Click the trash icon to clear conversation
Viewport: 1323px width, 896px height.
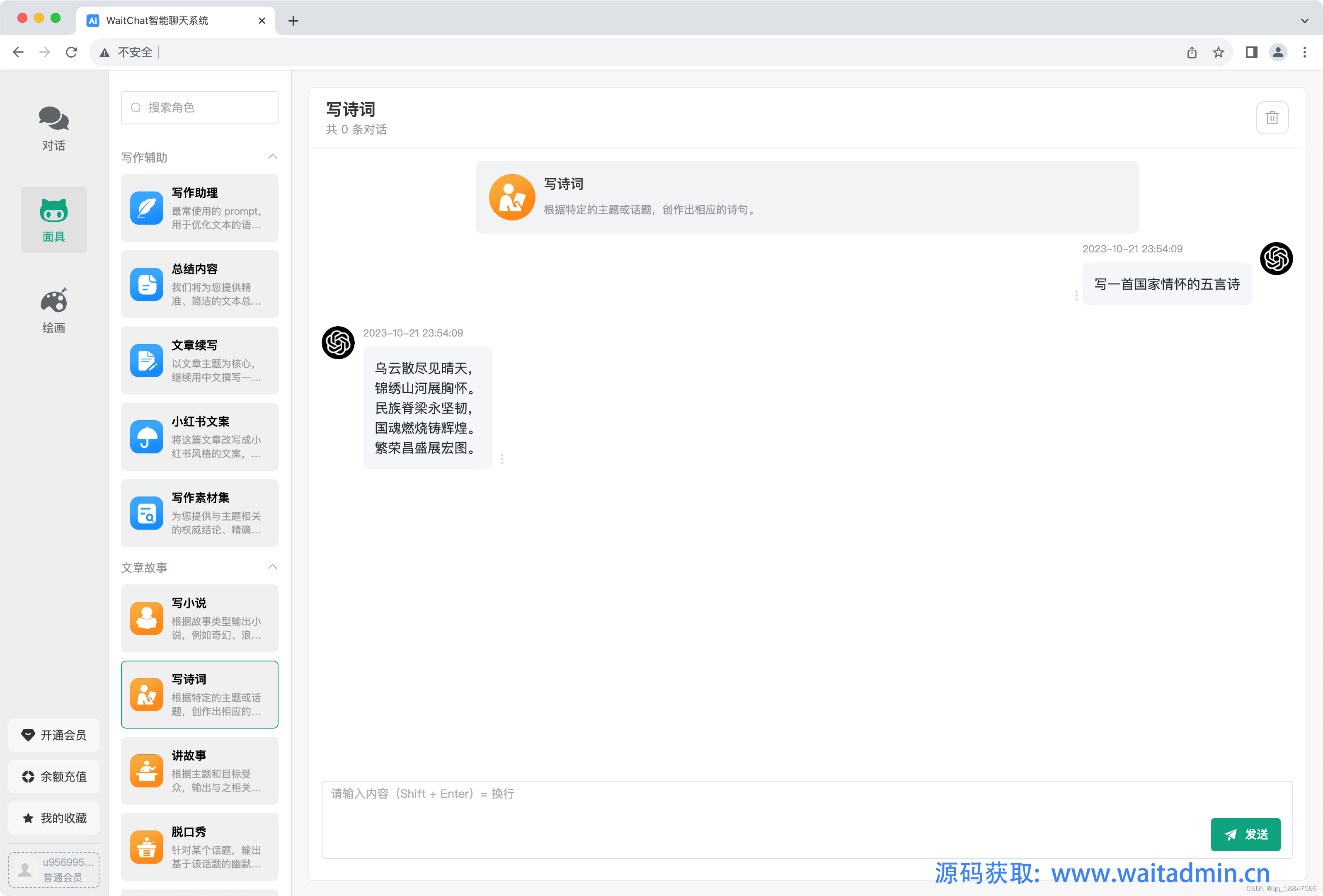(1272, 118)
